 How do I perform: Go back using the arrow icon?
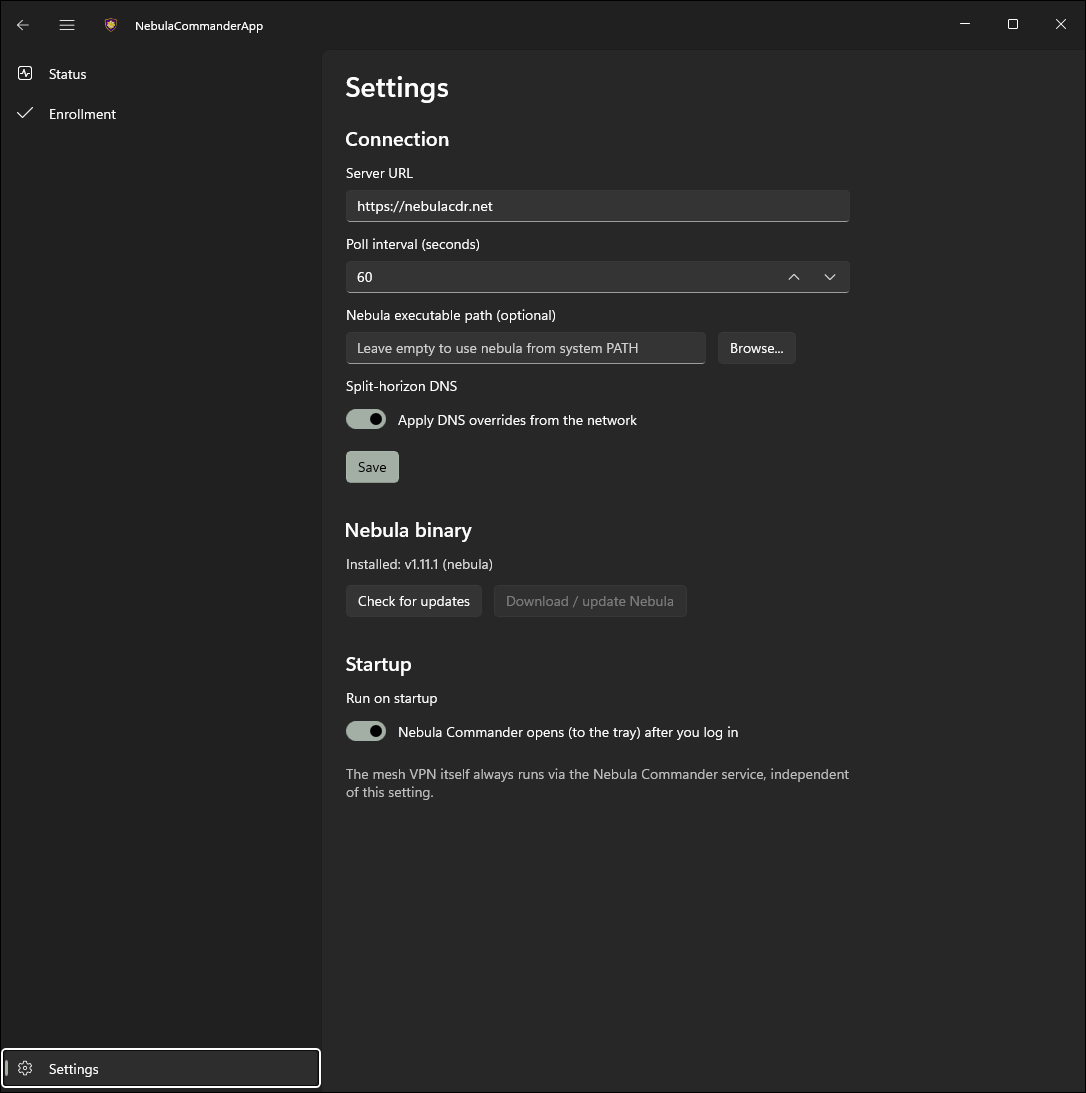[23, 25]
